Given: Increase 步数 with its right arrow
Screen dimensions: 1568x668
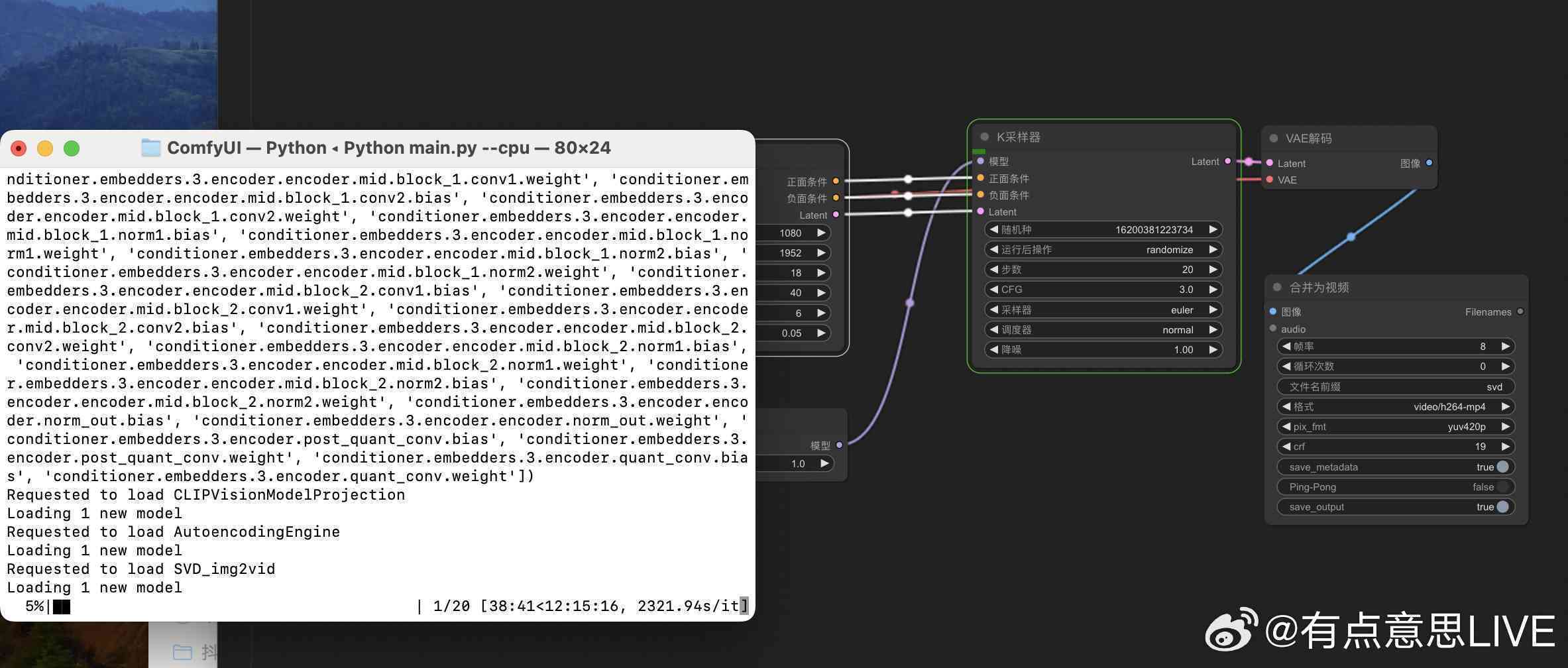Looking at the screenshot, I should click(x=1213, y=269).
